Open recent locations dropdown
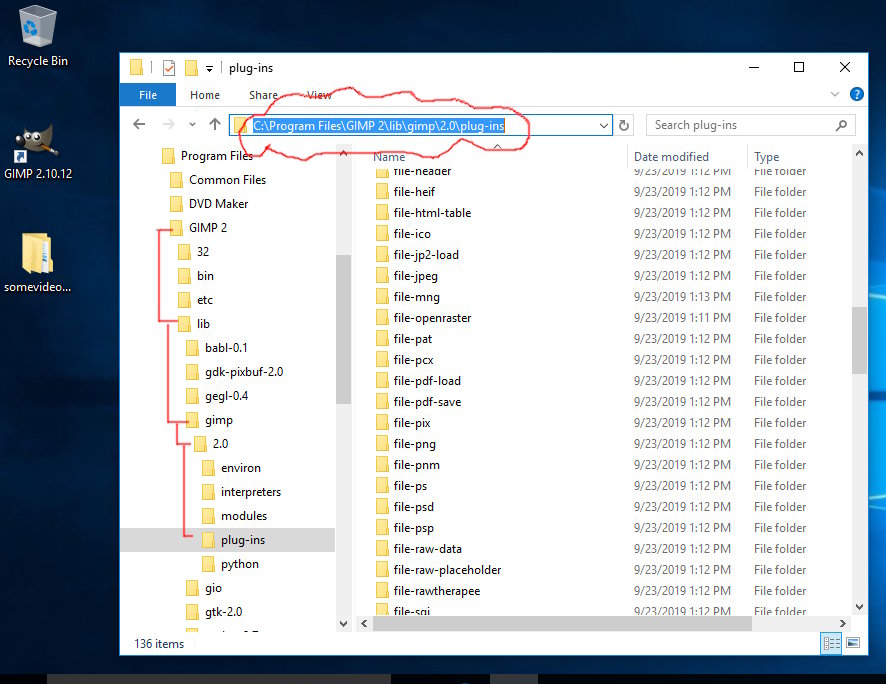 click(192, 124)
